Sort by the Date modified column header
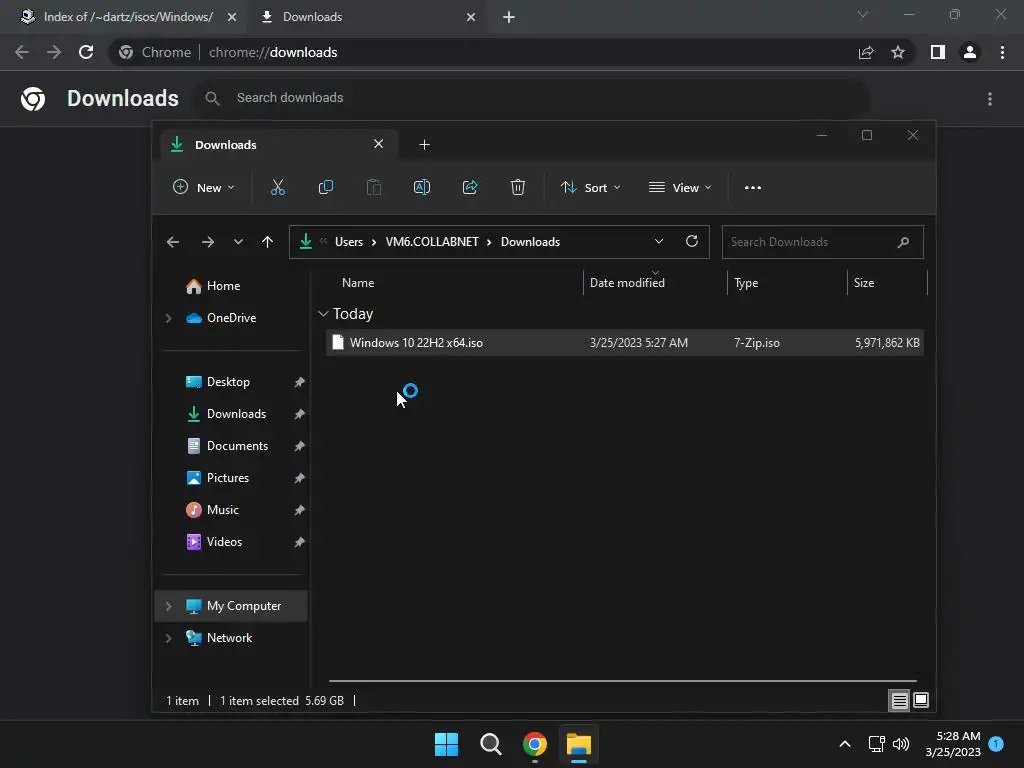Image resolution: width=1024 pixels, height=768 pixels. click(x=627, y=283)
